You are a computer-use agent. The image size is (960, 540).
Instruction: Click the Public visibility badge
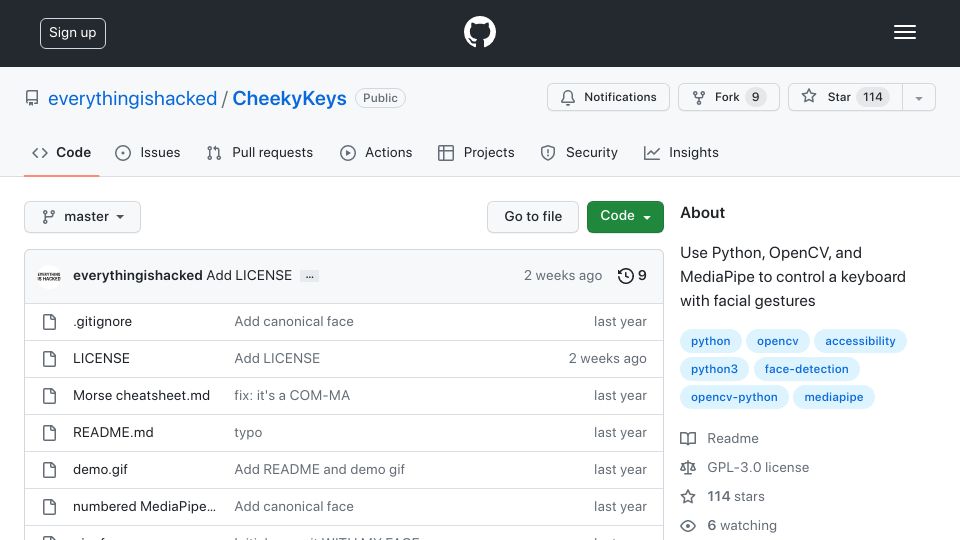coord(380,98)
